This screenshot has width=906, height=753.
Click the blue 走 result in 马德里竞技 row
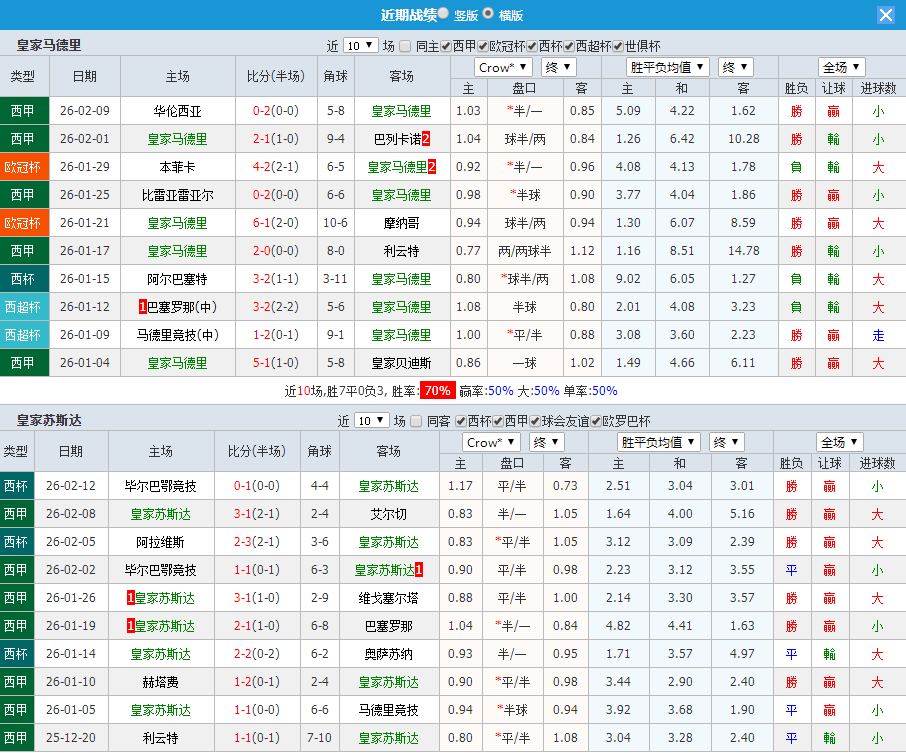[x=877, y=336]
